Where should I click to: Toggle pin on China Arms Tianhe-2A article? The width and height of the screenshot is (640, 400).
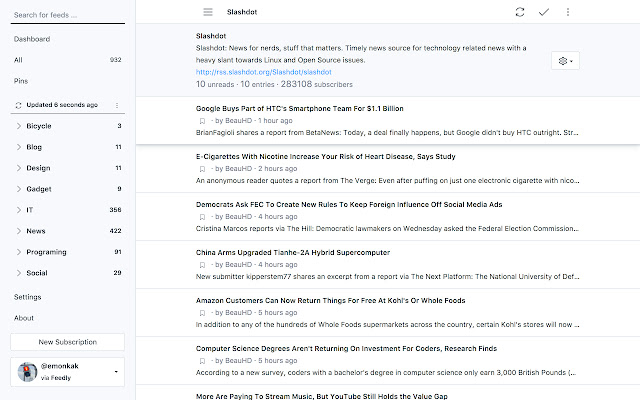[x=202, y=264]
